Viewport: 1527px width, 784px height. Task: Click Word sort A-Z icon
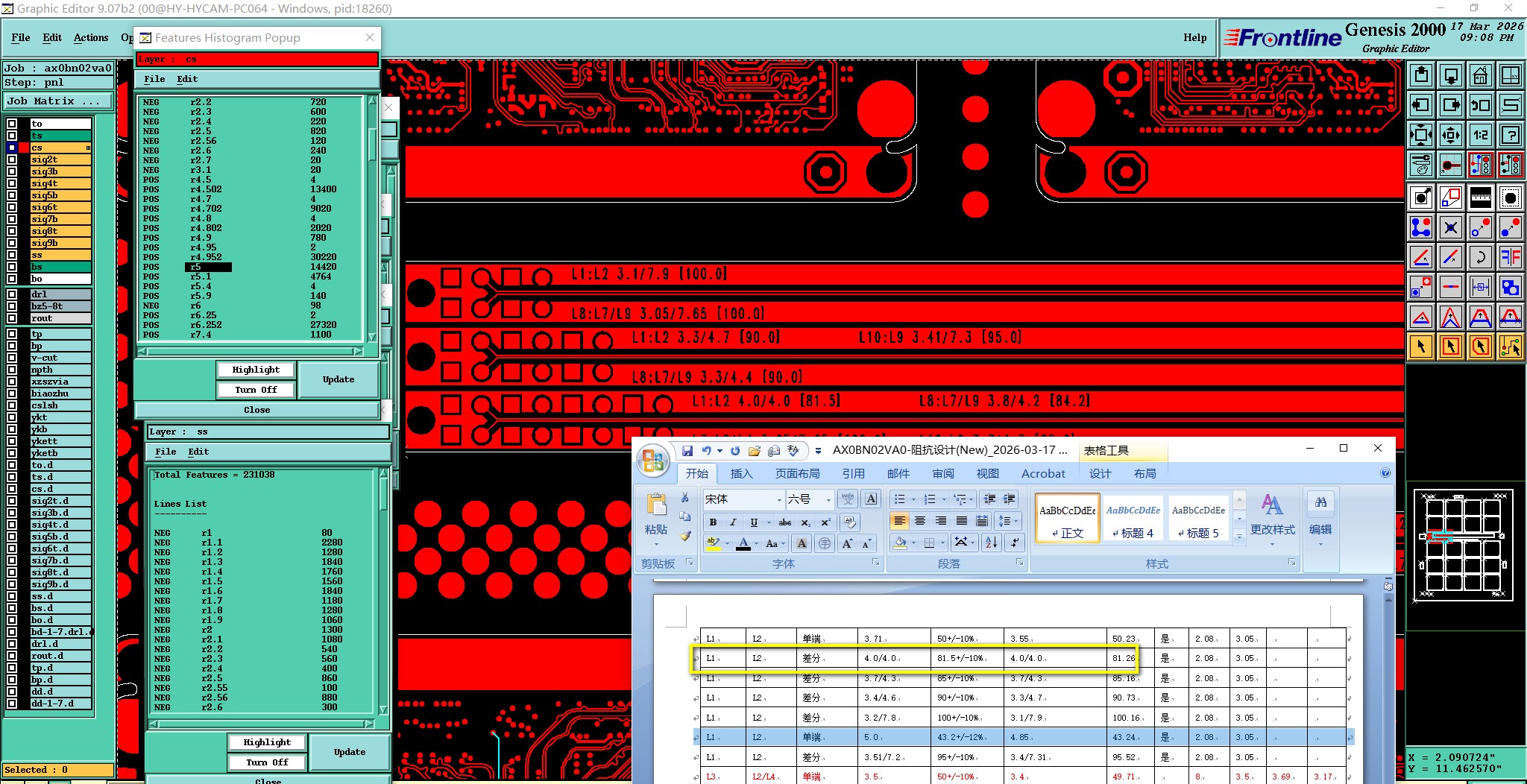[x=991, y=543]
